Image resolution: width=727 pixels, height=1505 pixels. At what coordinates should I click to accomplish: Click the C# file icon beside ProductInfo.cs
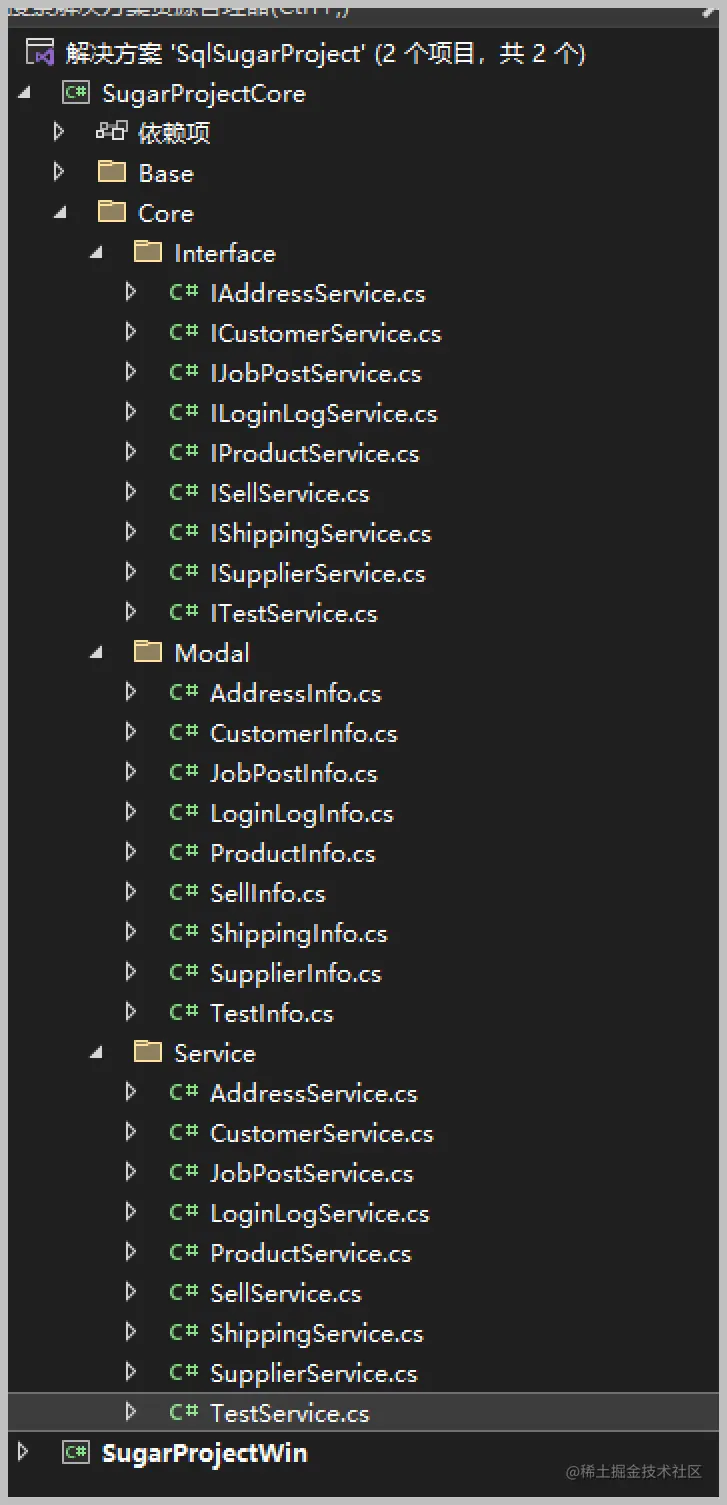click(x=184, y=852)
